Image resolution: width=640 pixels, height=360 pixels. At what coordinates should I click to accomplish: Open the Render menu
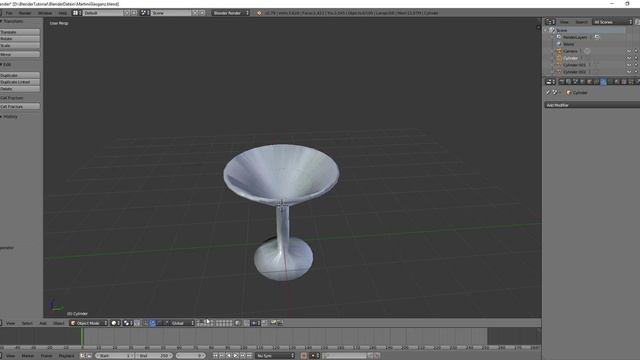(25, 13)
